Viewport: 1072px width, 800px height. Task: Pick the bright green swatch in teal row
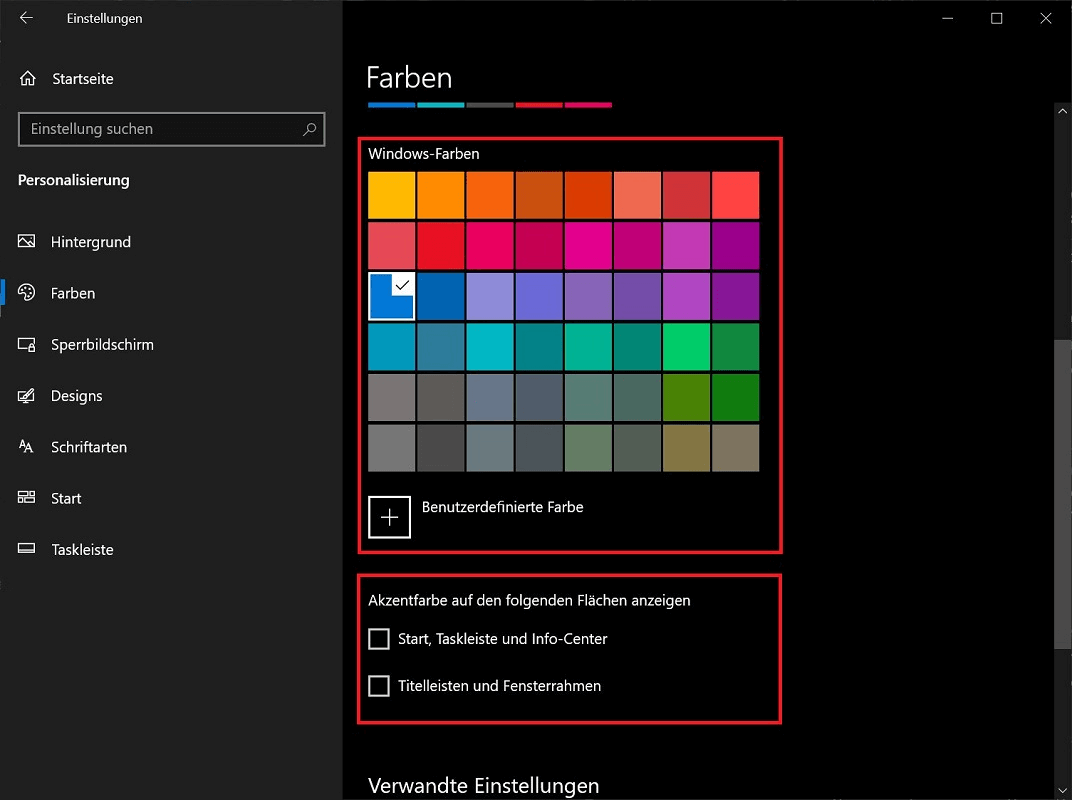(x=686, y=347)
